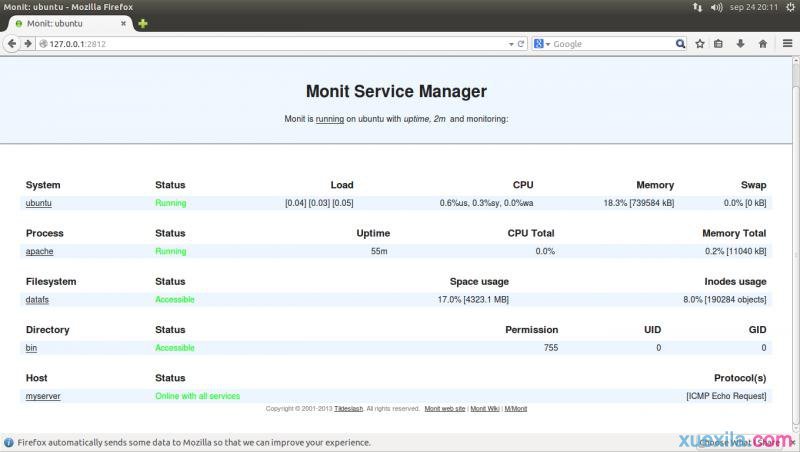The width and height of the screenshot is (800, 452).
Task: Open a new tab with the plus icon
Action: pos(143,23)
